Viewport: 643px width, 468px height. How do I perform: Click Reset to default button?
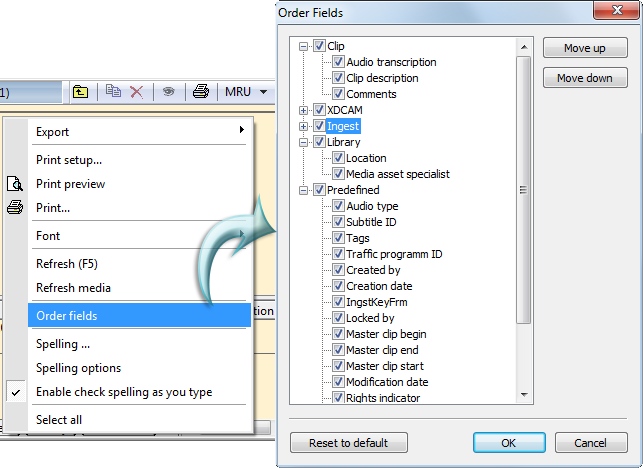pos(349,443)
